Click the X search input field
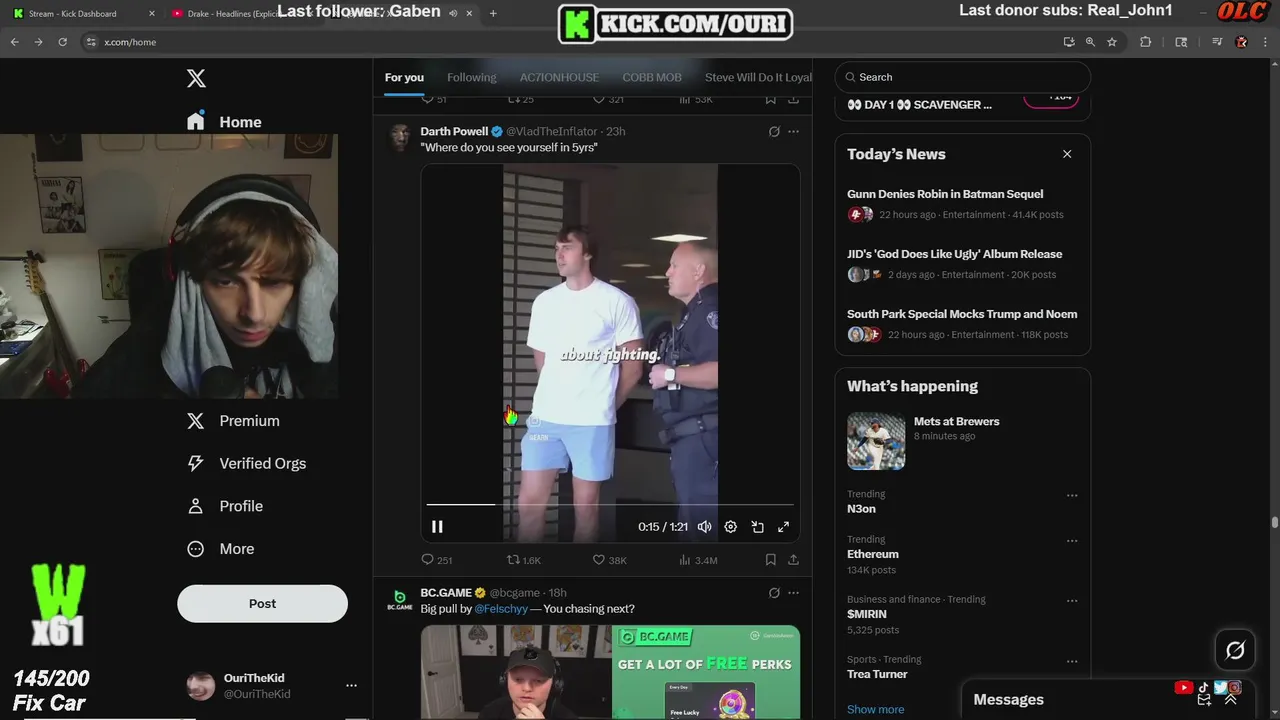 coord(962,77)
